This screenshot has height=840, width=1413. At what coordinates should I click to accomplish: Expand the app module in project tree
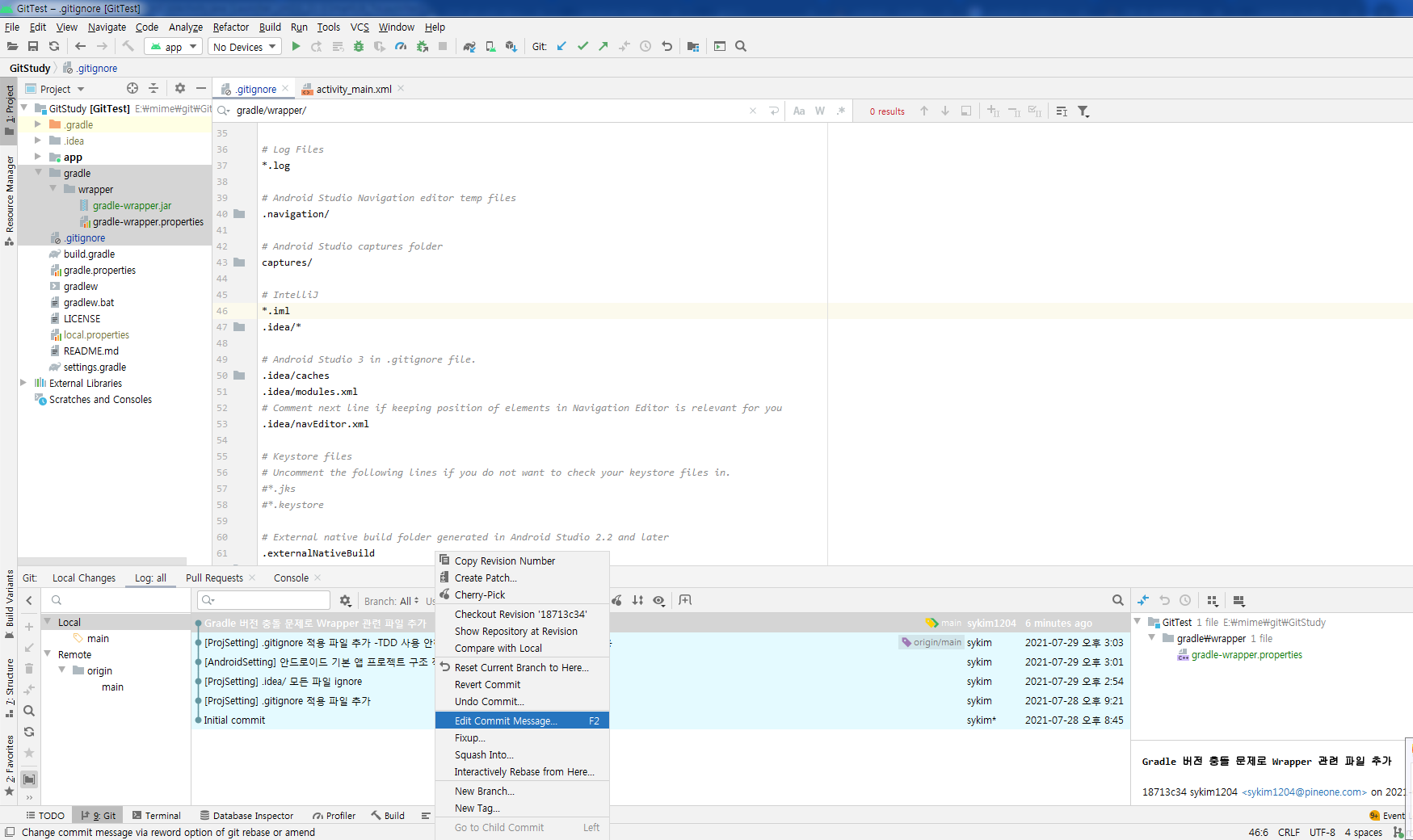tap(38, 157)
